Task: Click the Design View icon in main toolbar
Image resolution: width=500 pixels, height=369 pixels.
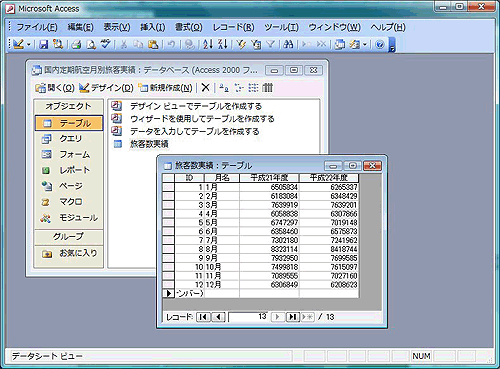Action: pyautogui.click(x=19, y=44)
